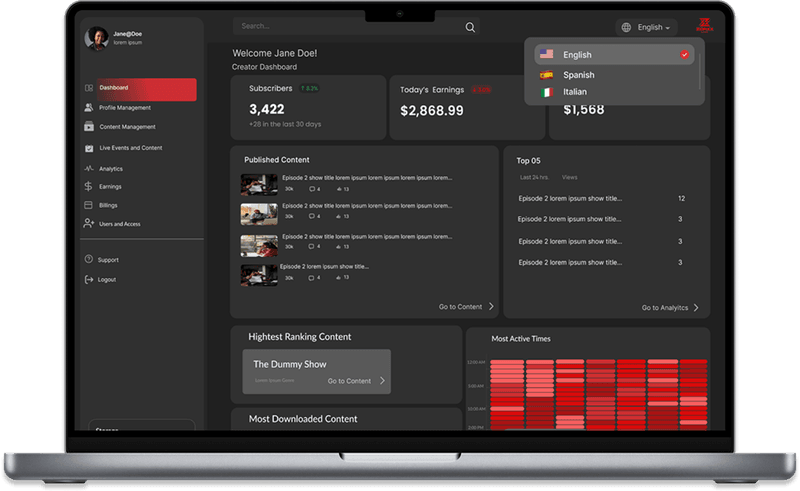Open the first Published Content thumbnail
Viewport: 800px width, 491px height.
[x=259, y=185]
